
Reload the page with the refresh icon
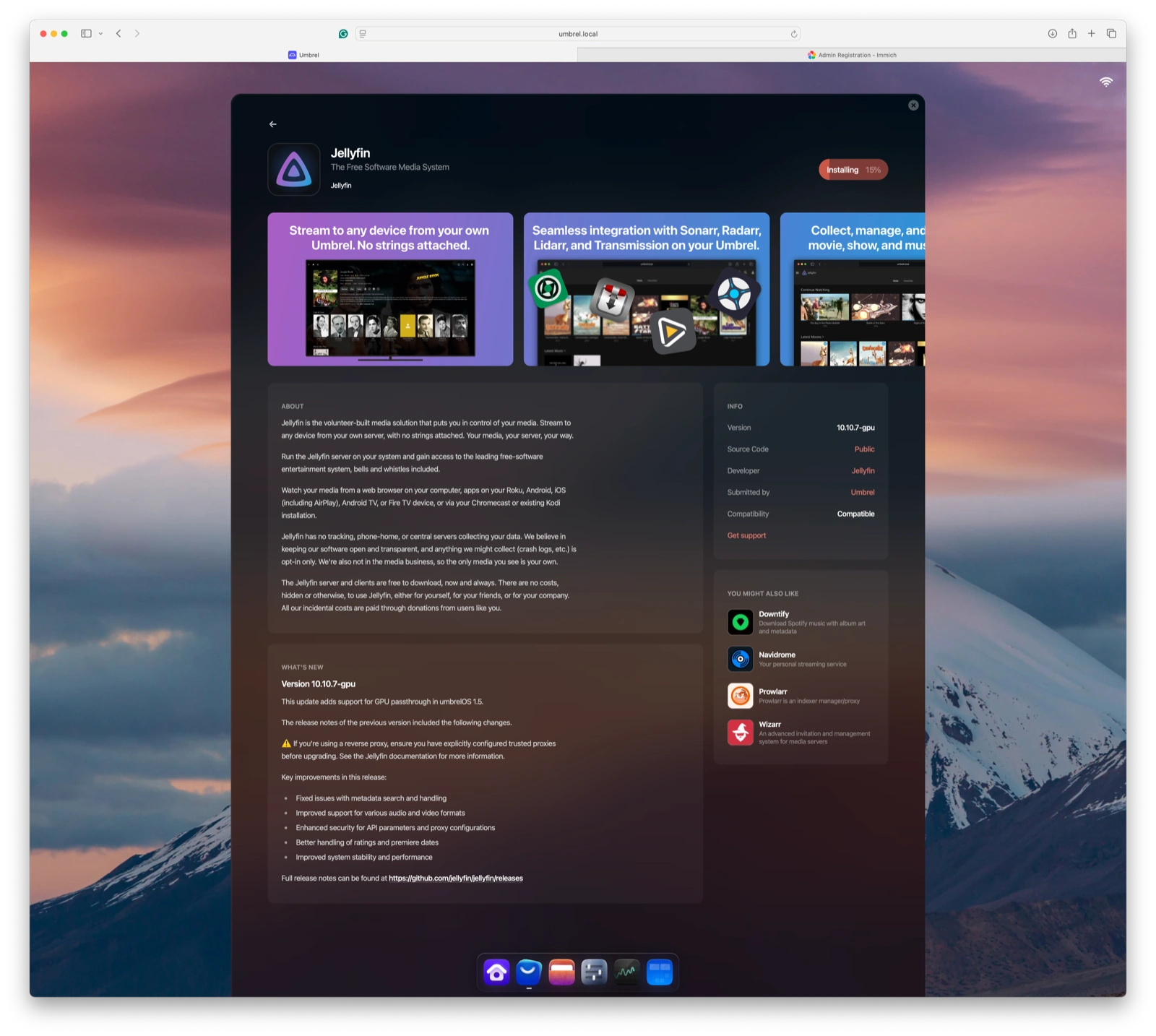point(793,34)
